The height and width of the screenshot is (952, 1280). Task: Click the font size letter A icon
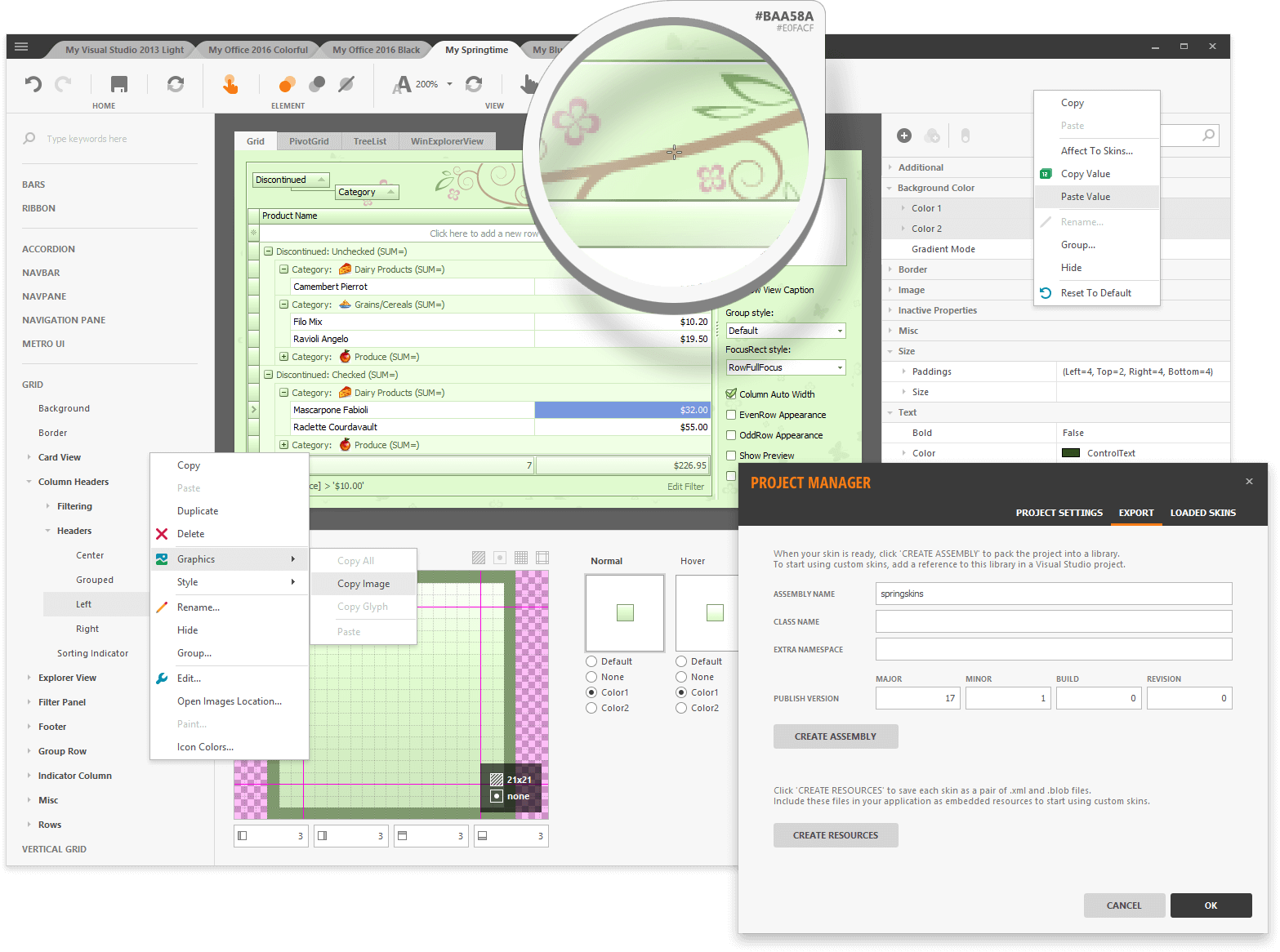pyautogui.click(x=401, y=84)
